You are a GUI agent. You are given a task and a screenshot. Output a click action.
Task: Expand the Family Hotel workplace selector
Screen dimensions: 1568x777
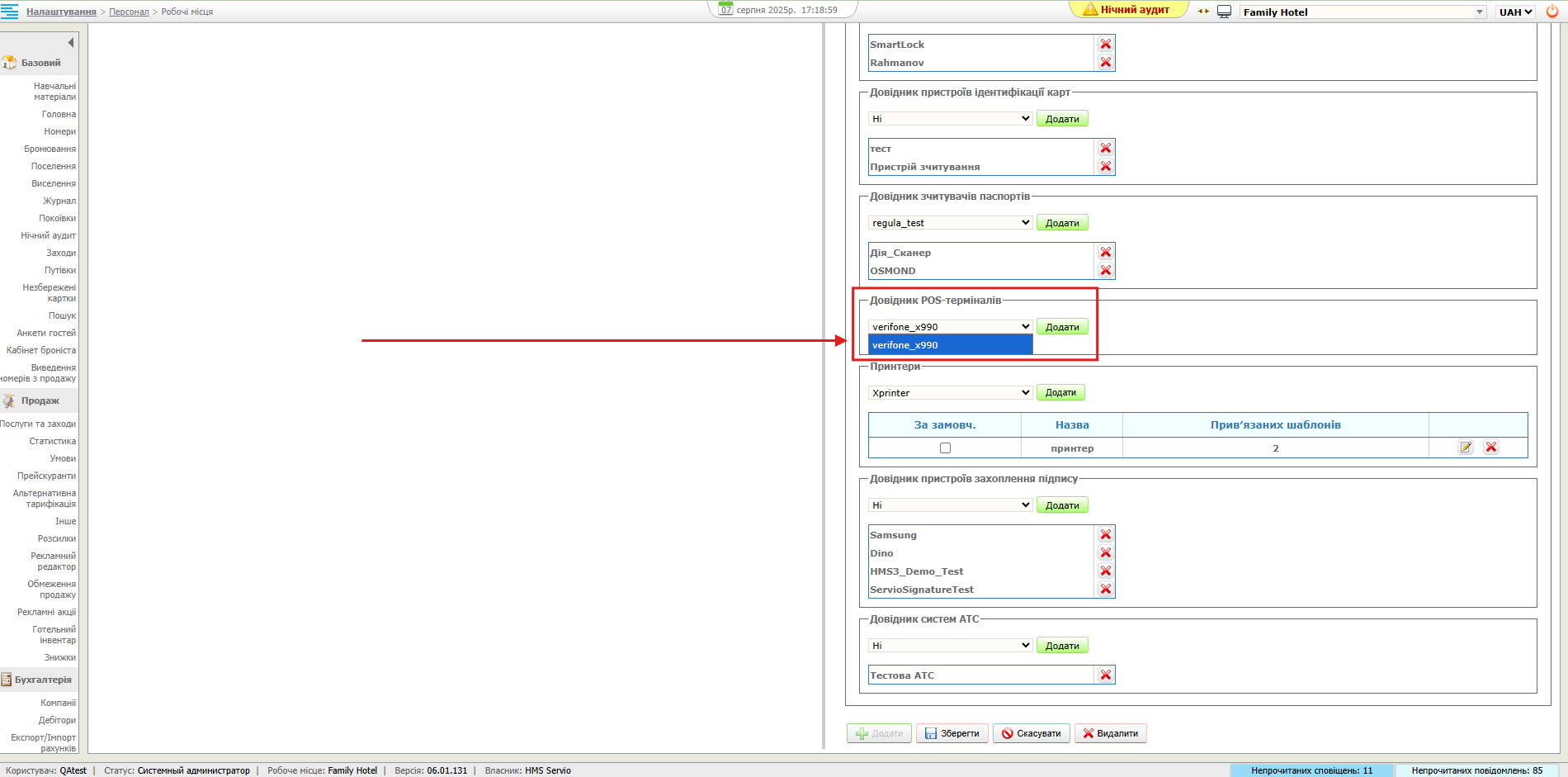pyautogui.click(x=1363, y=12)
